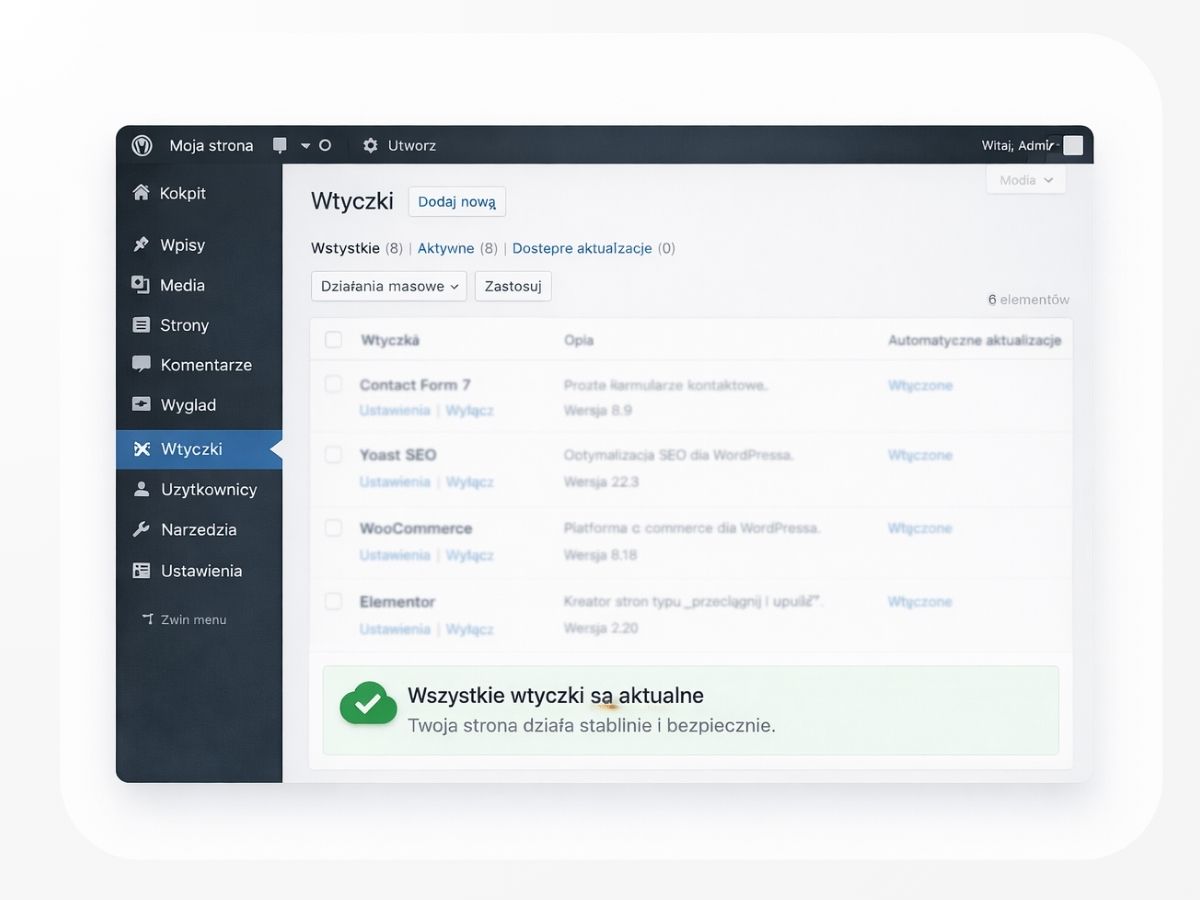Click the Zastosuj button
Screen dimensions: 1200x900
512,286
